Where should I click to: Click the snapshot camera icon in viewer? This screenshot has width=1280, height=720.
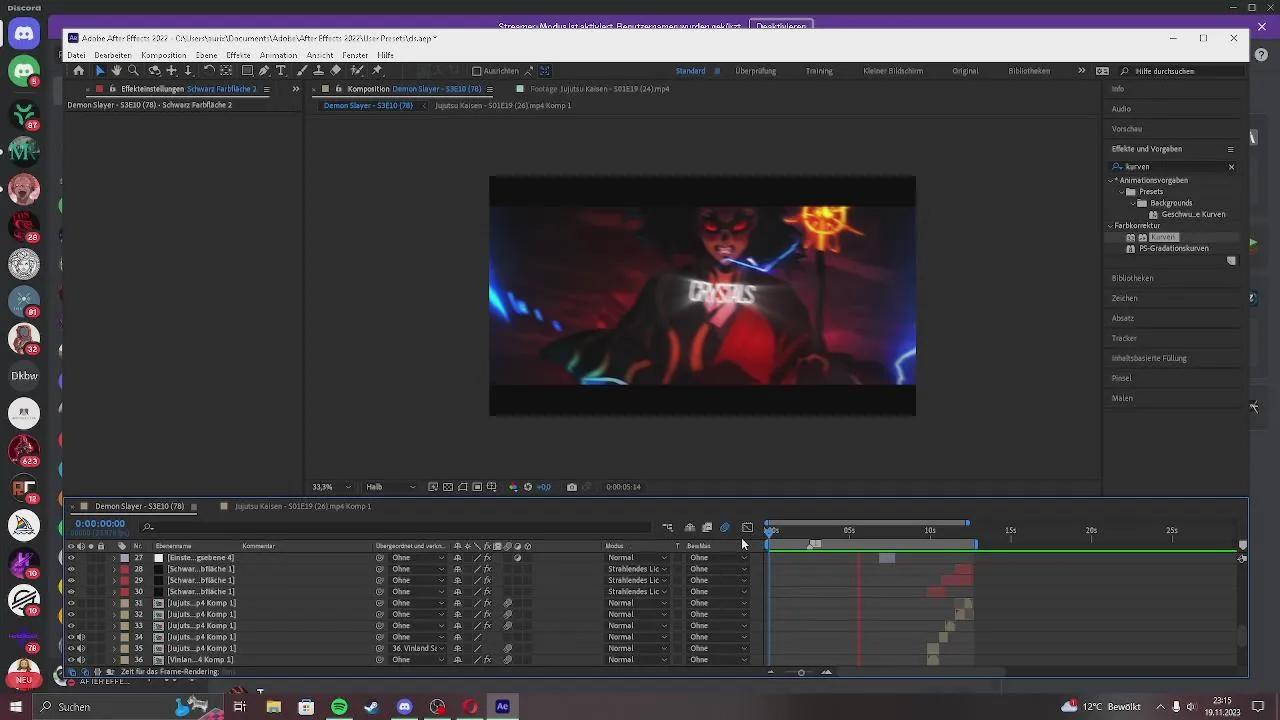[x=572, y=487]
